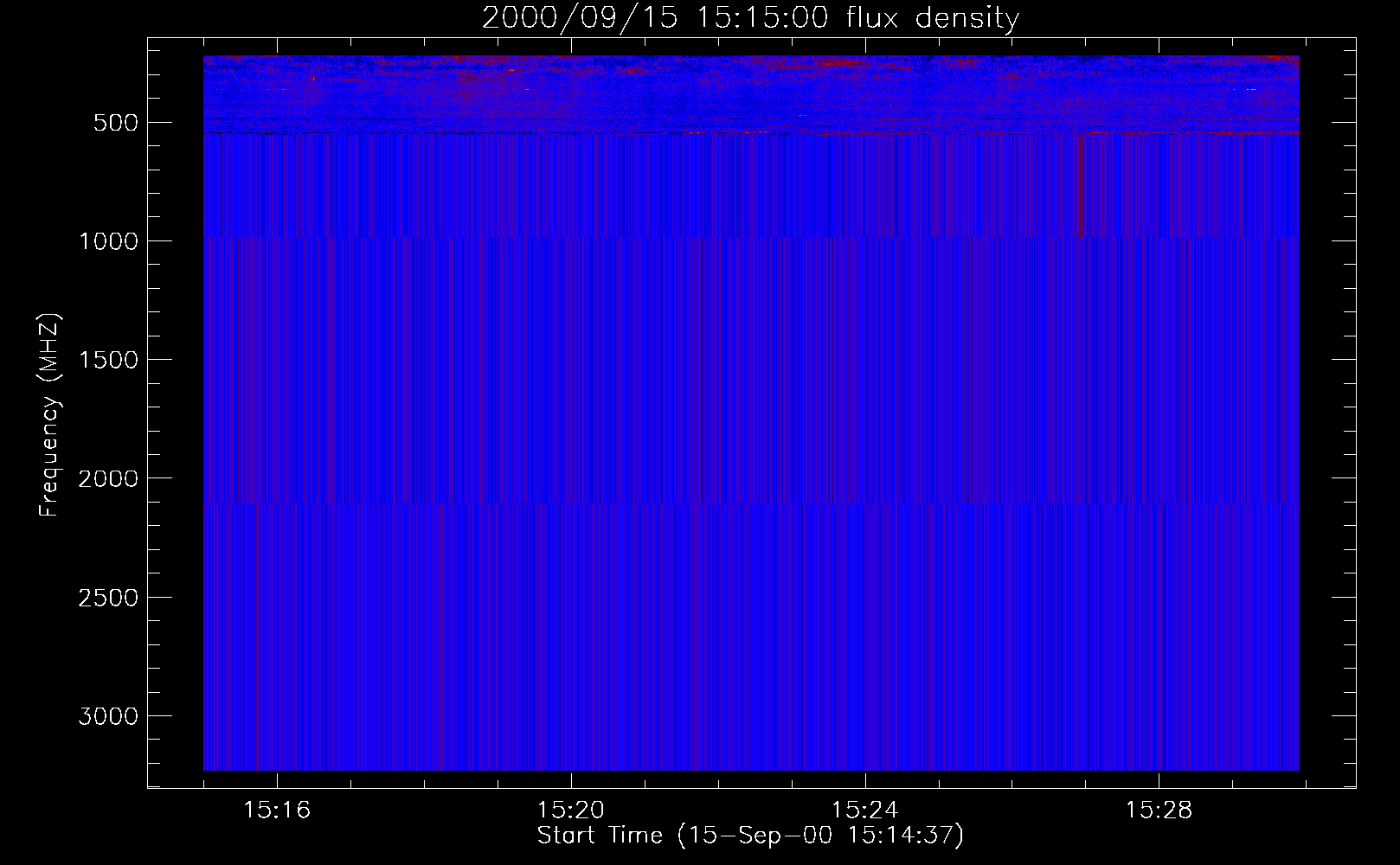The height and width of the screenshot is (865, 1400).
Task: Select the 500 frequency tick label
Action: point(116,123)
